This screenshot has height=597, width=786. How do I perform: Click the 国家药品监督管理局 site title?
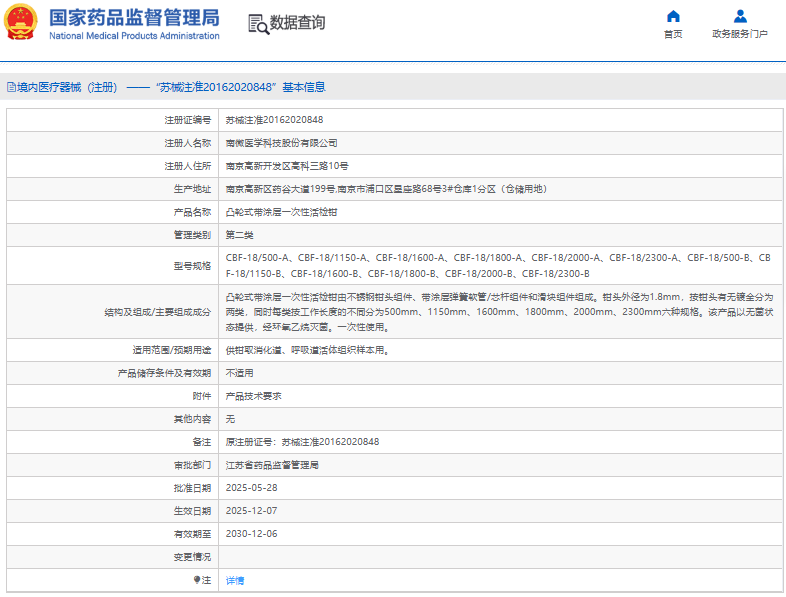click(x=134, y=16)
